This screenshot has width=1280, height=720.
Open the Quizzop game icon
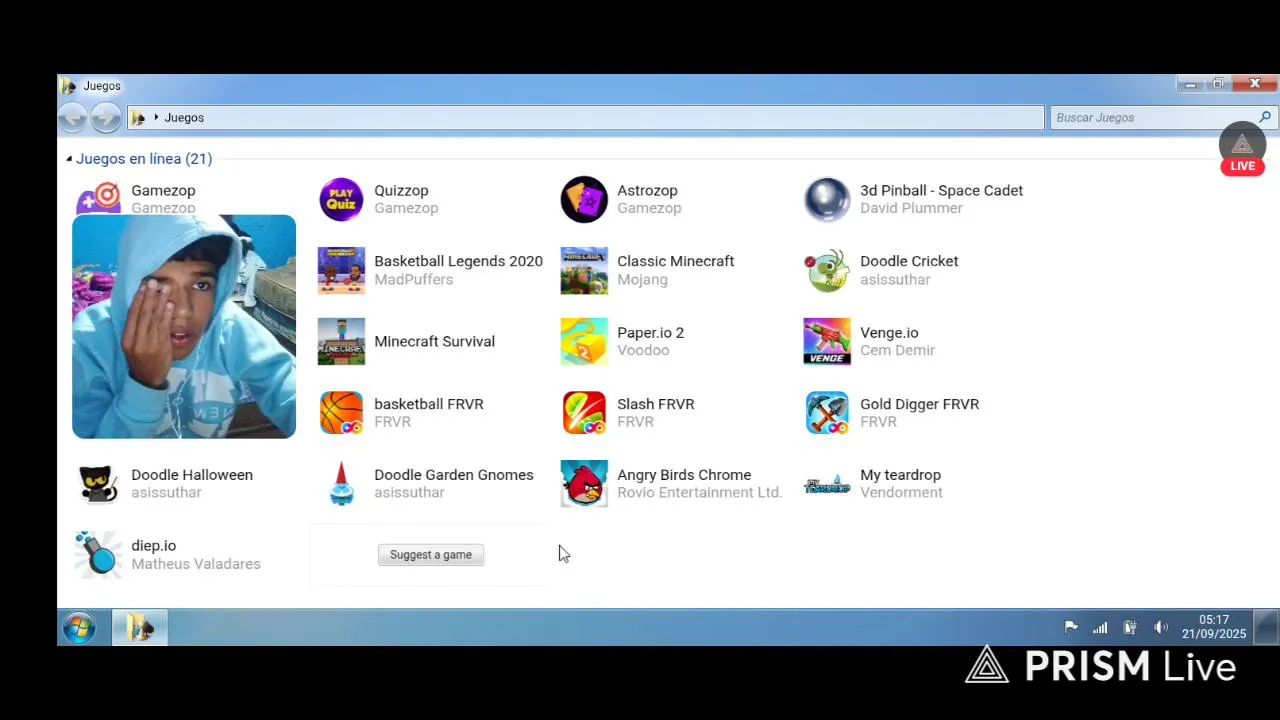pyautogui.click(x=341, y=199)
